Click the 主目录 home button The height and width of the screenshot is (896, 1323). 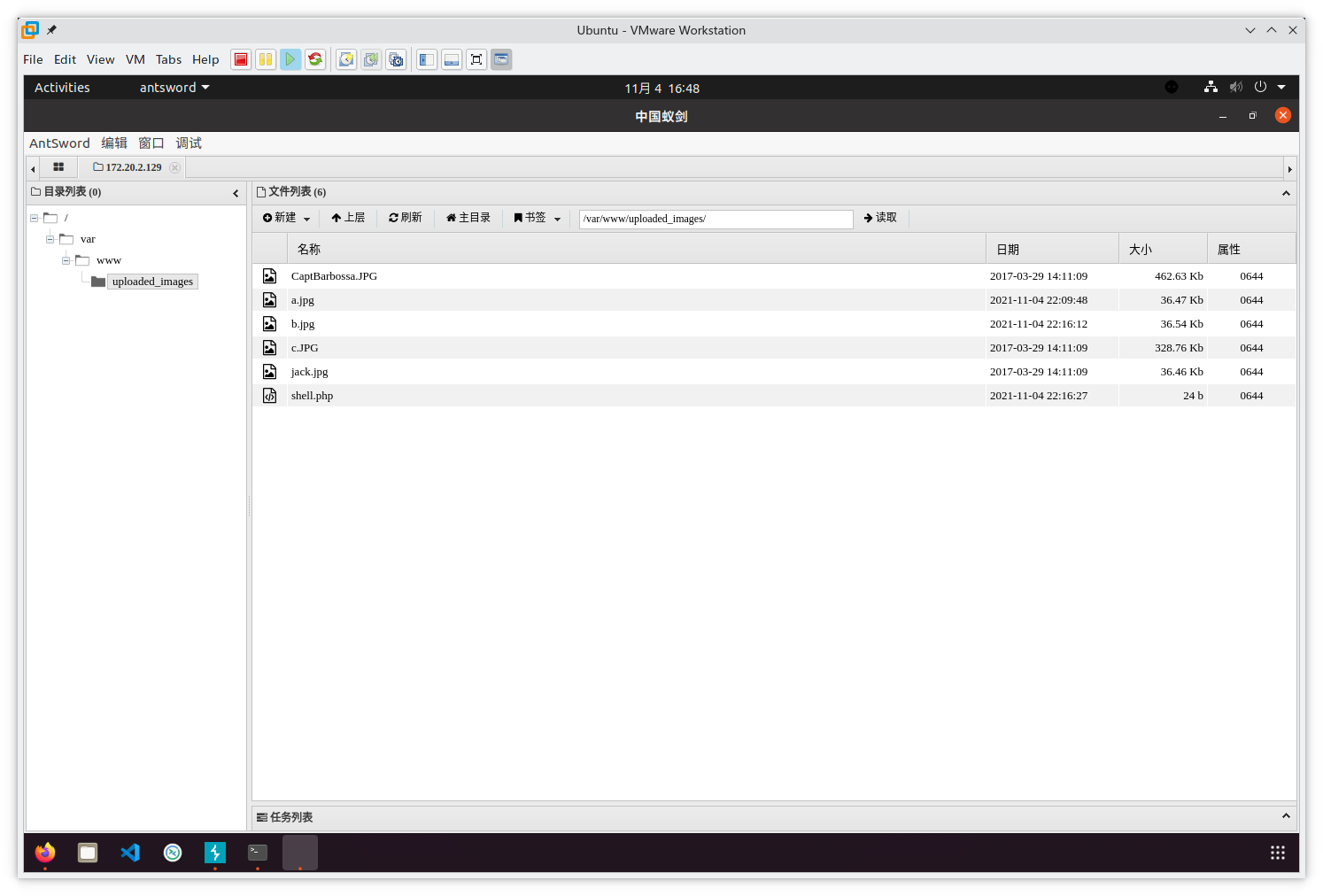pos(468,218)
